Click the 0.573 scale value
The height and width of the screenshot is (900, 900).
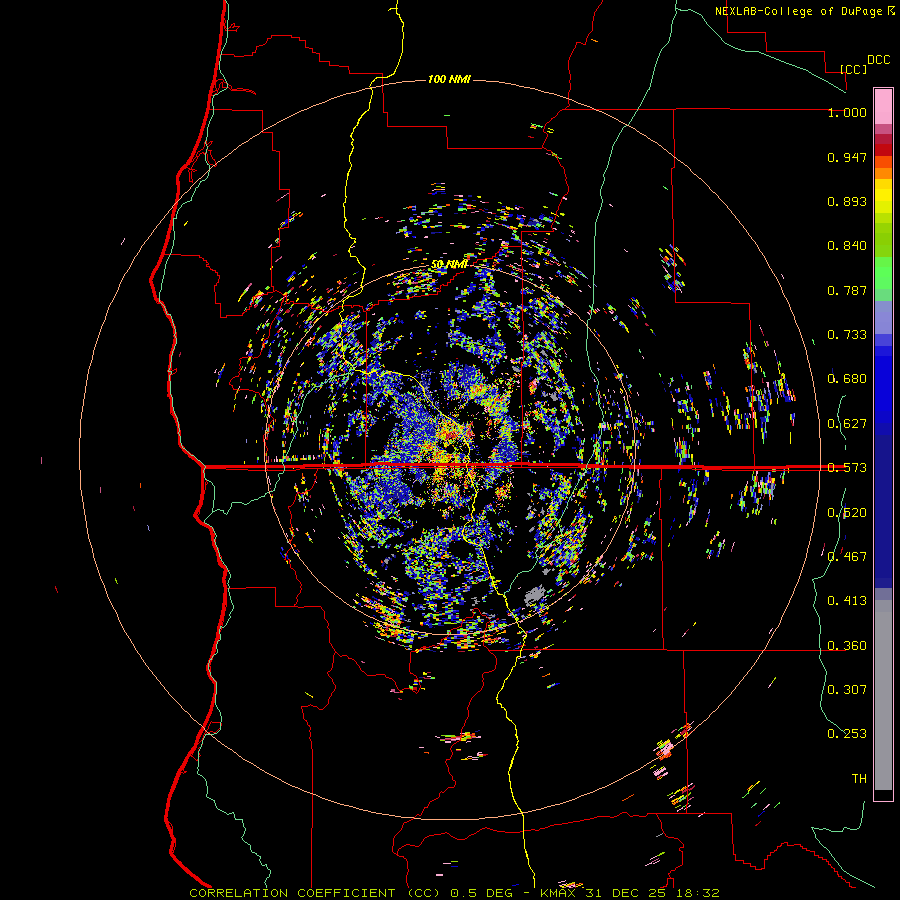pyautogui.click(x=847, y=468)
